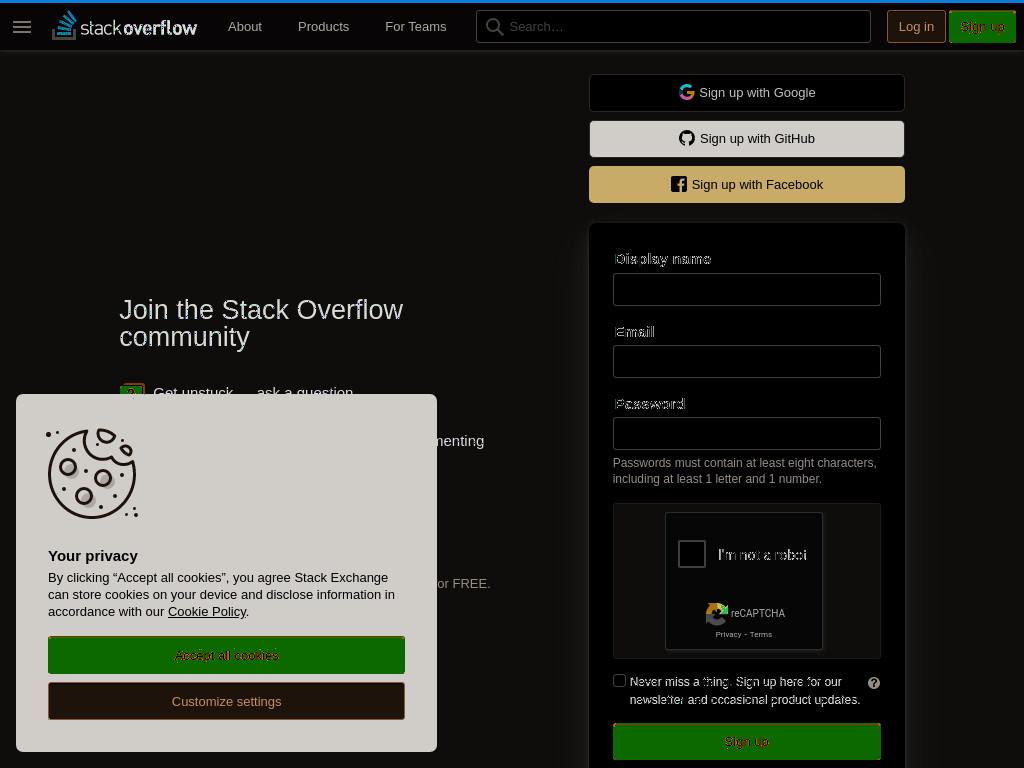The width and height of the screenshot is (1024, 768).
Task: Click the search magnifier icon
Action: click(x=494, y=27)
